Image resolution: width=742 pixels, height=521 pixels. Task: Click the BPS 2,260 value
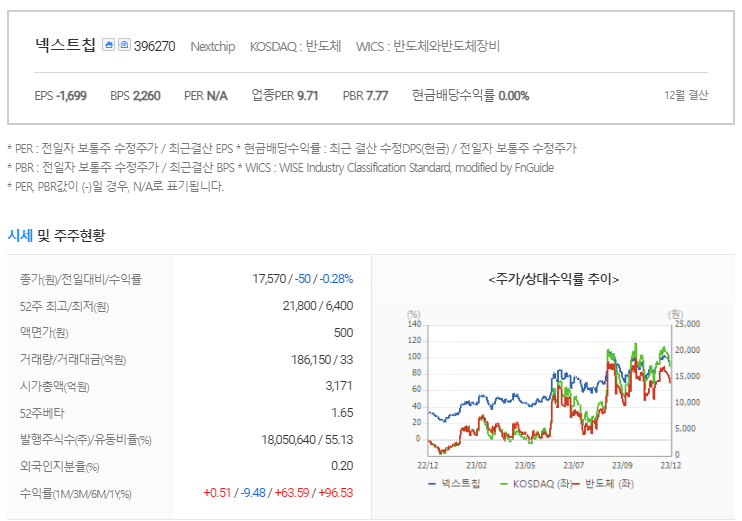(x=135, y=96)
